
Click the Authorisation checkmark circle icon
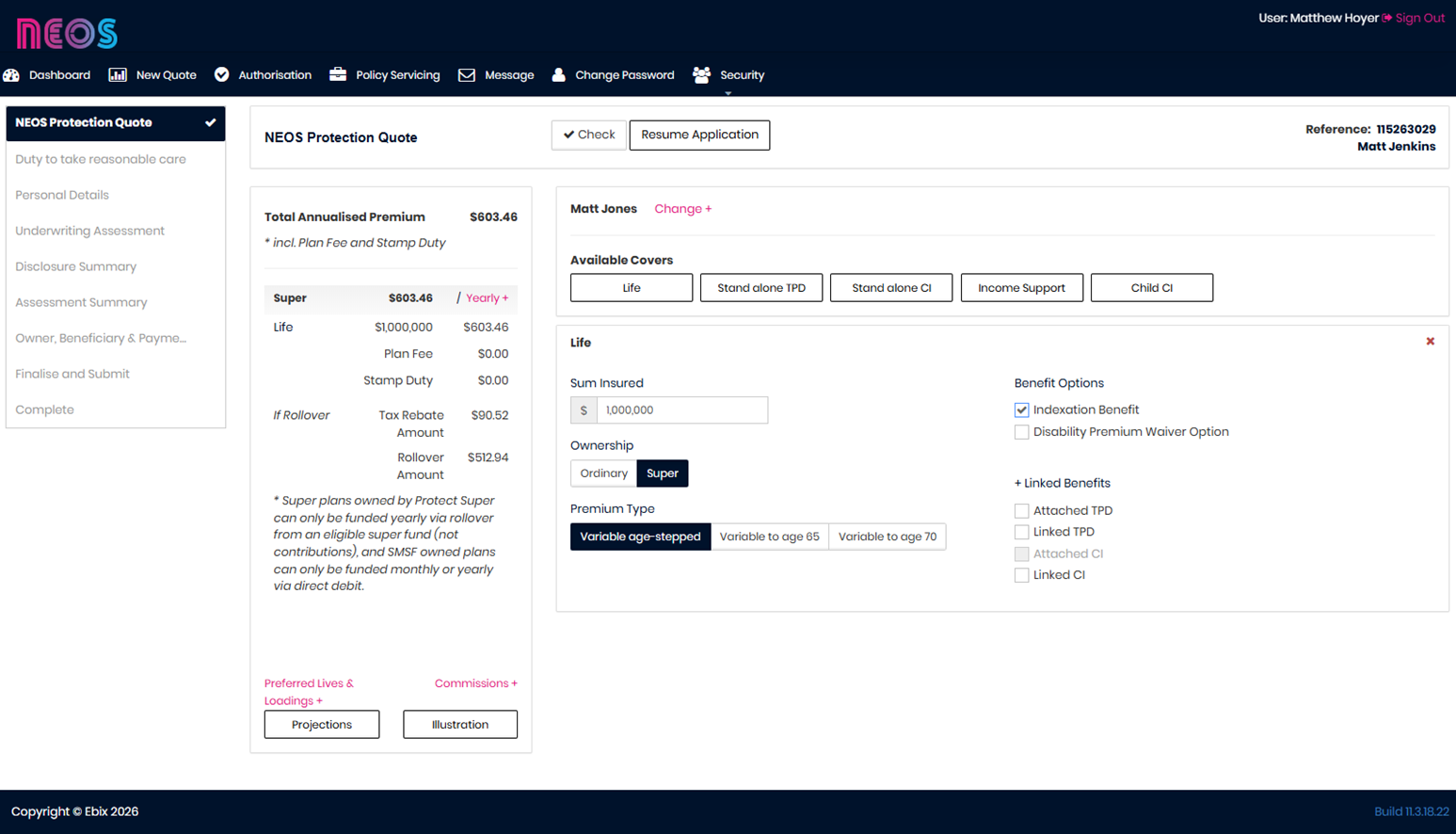click(x=222, y=75)
